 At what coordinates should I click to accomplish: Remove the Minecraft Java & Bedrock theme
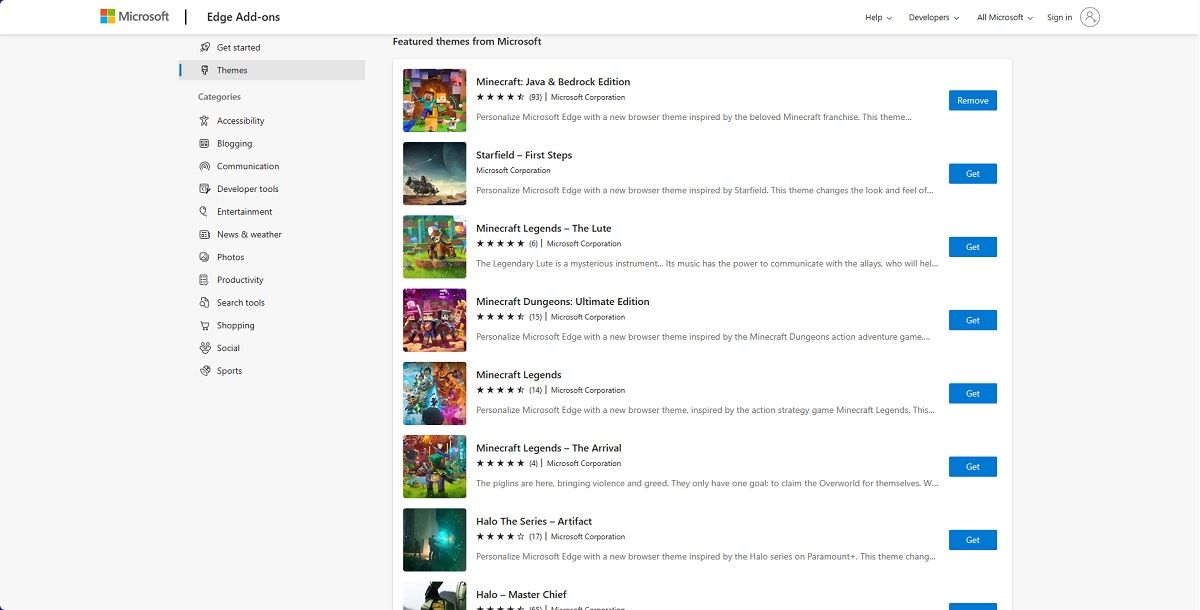[x=971, y=100]
